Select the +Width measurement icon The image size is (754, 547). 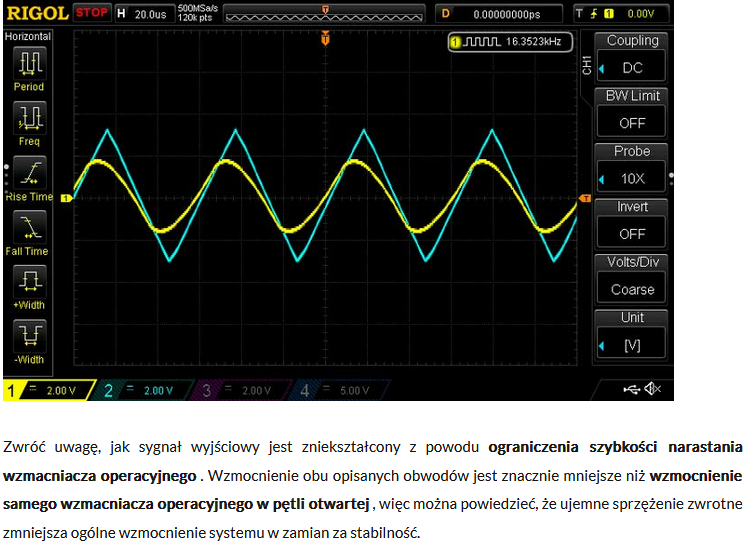click(x=30, y=281)
